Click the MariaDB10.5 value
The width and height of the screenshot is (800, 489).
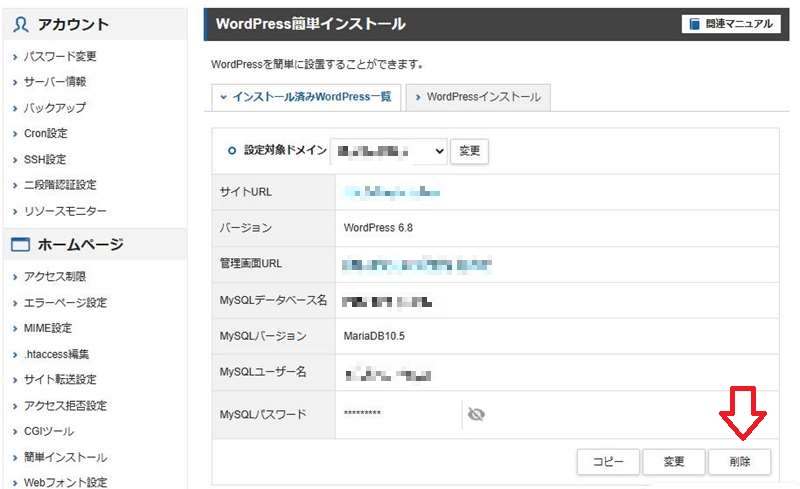coord(374,336)
